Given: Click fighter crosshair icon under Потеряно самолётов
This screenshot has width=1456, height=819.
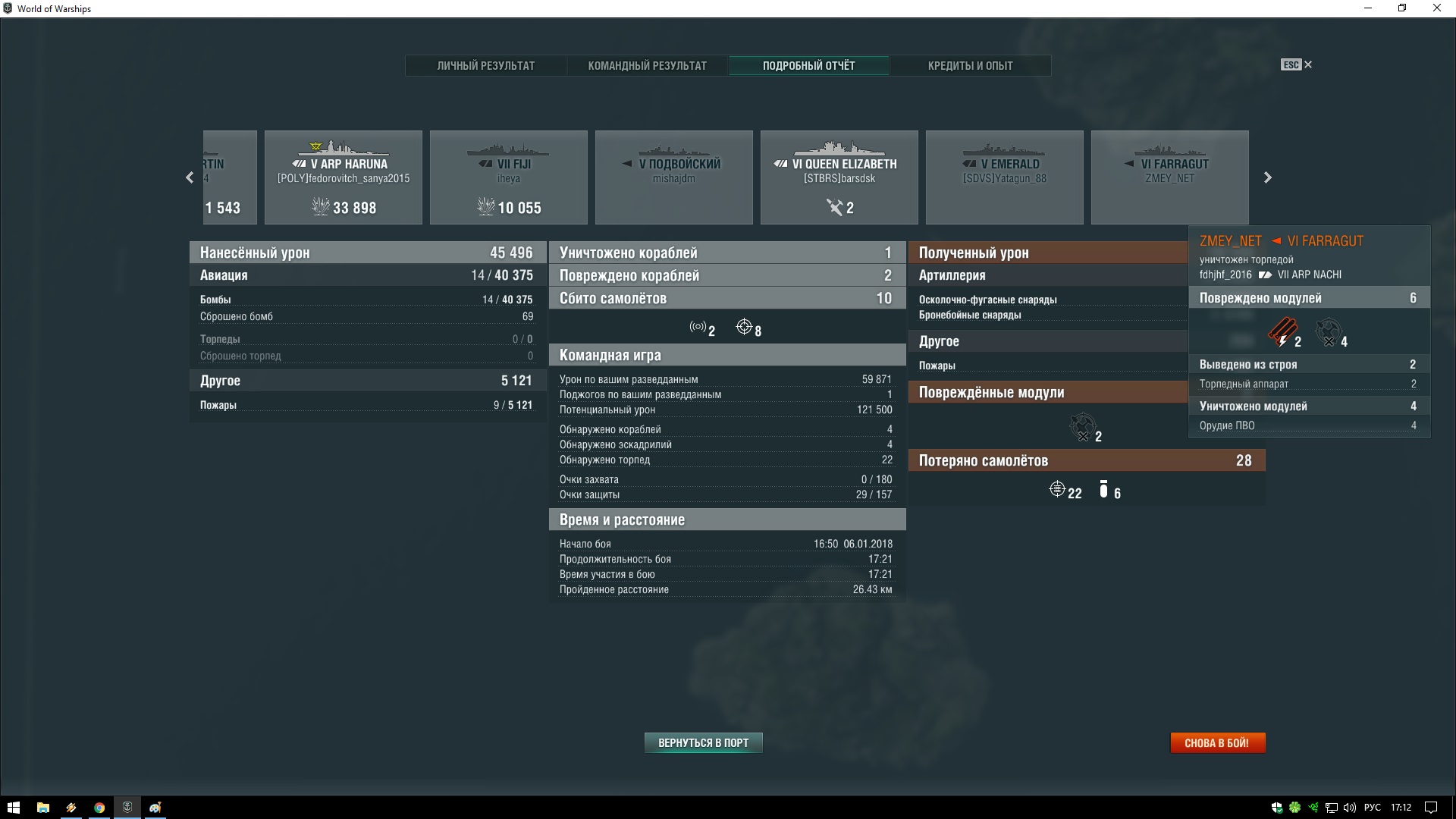Looking at the screenshot, I should click(1057, 489).
